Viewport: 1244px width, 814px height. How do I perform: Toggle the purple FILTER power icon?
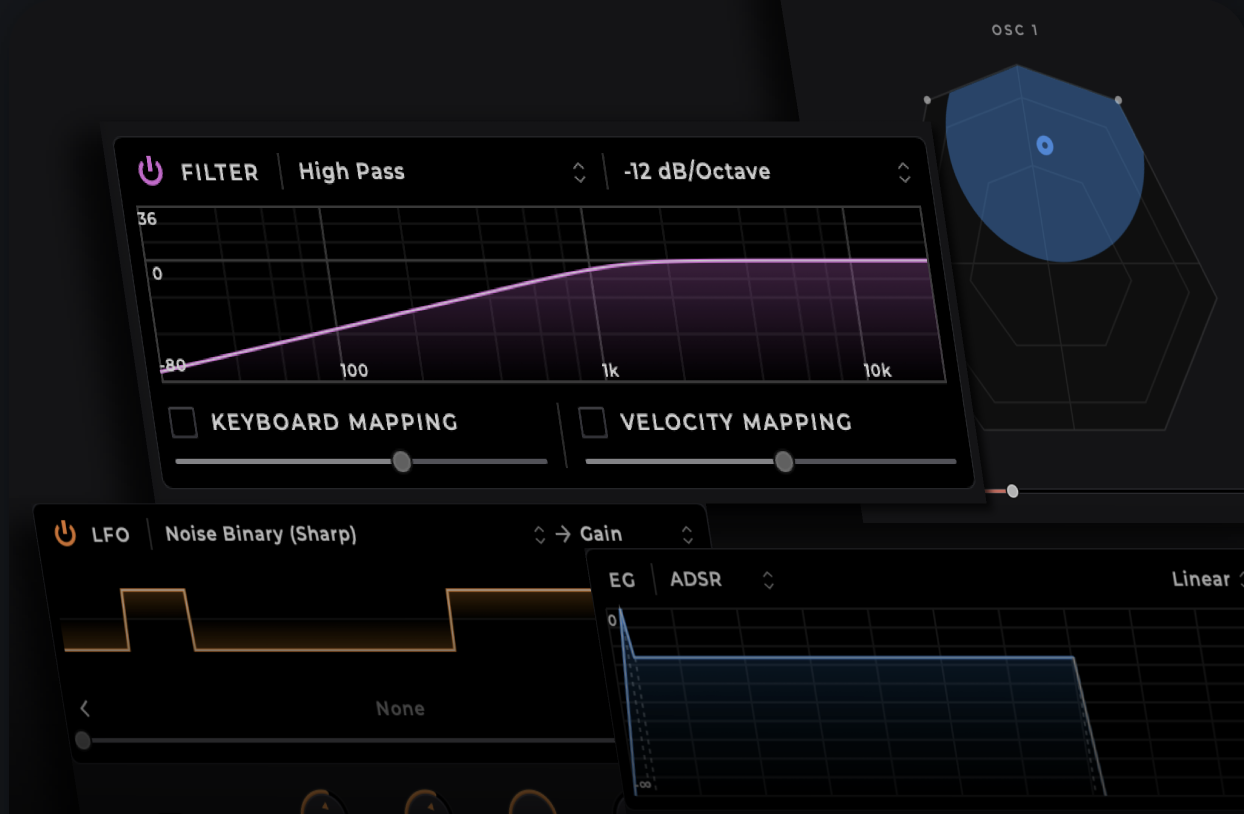150,171
